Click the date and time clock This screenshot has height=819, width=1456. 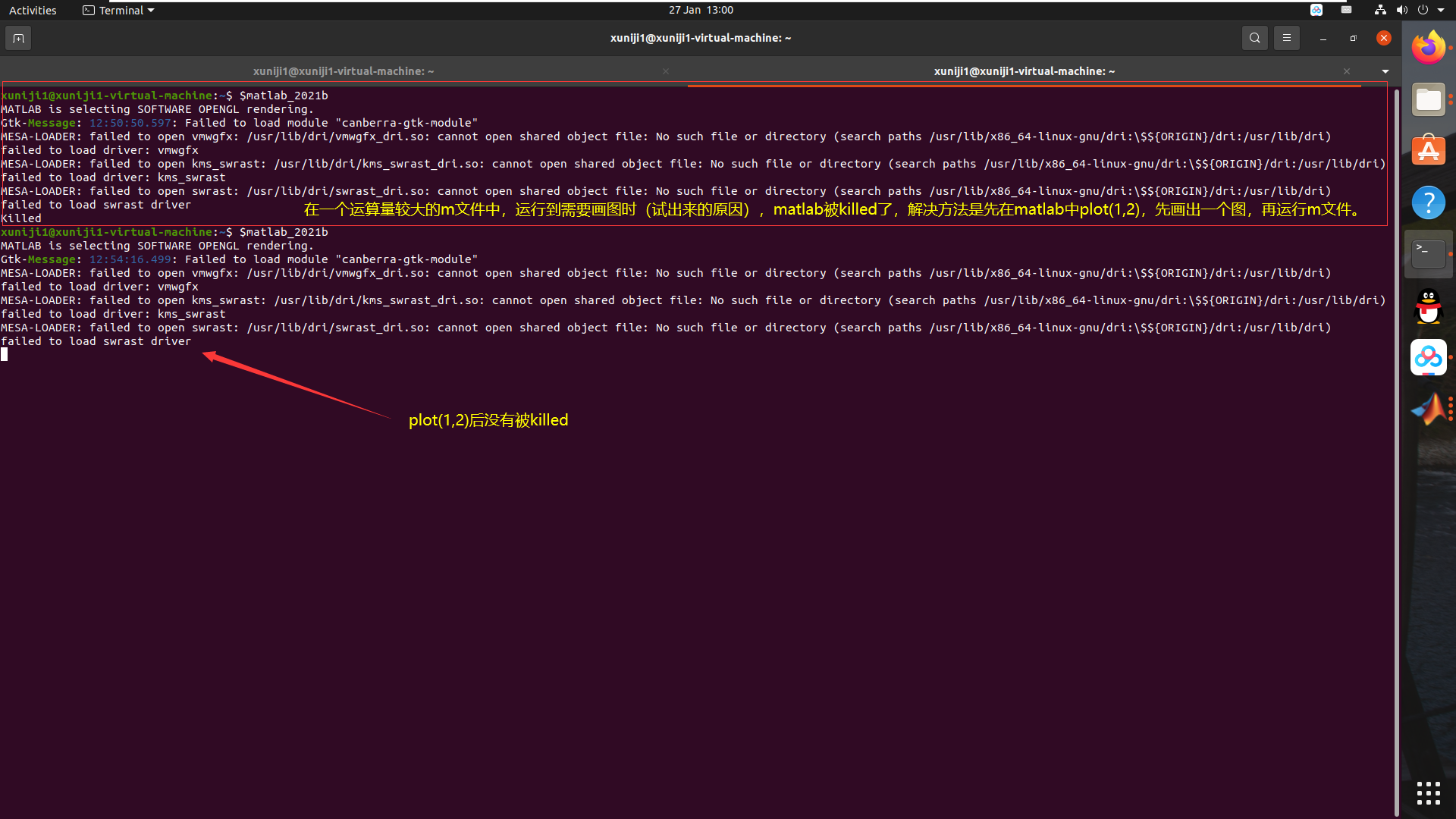(701, 11)
